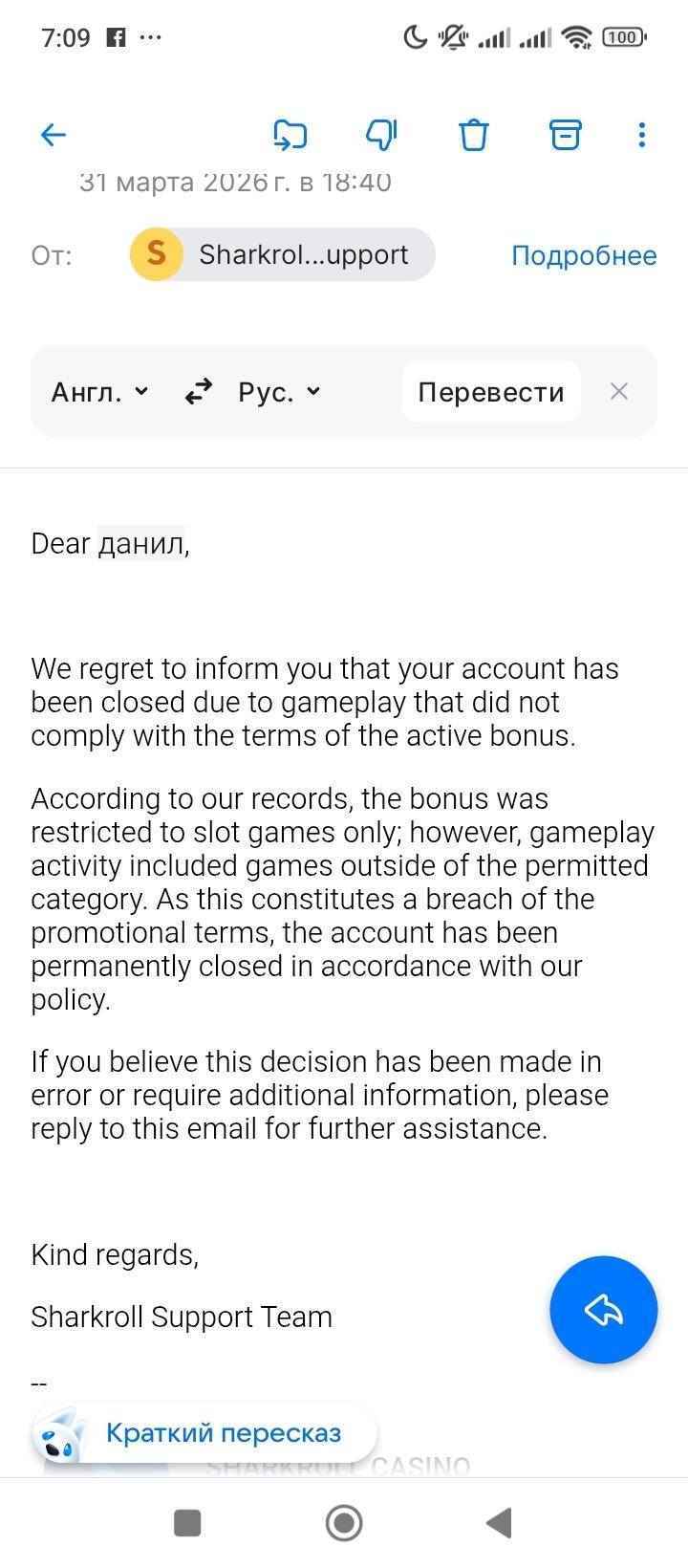Tap the back arrow icon
This screenshot has width=688, height=1568.
pyautogui.click(x=54, y=135)
